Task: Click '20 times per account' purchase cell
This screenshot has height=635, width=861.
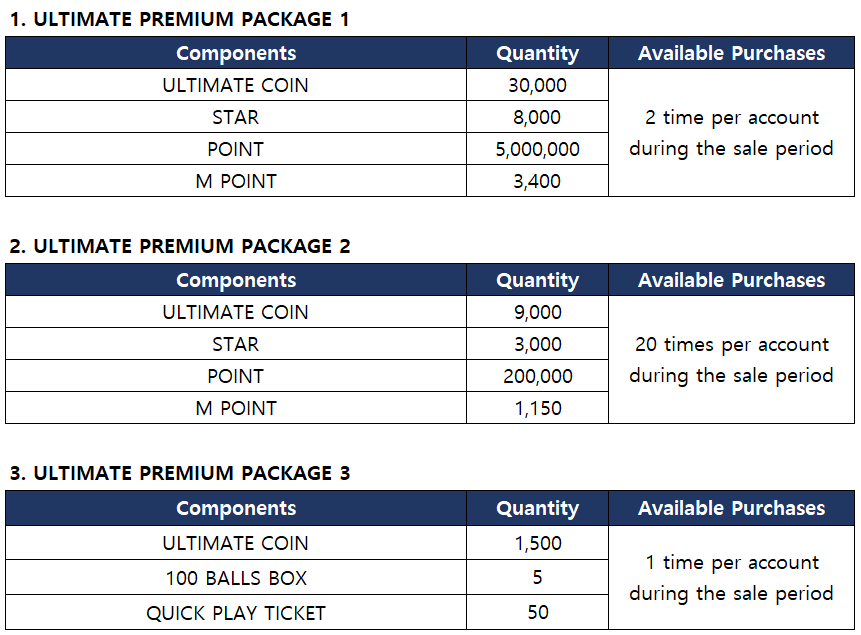Action: [x=731, y=360]
